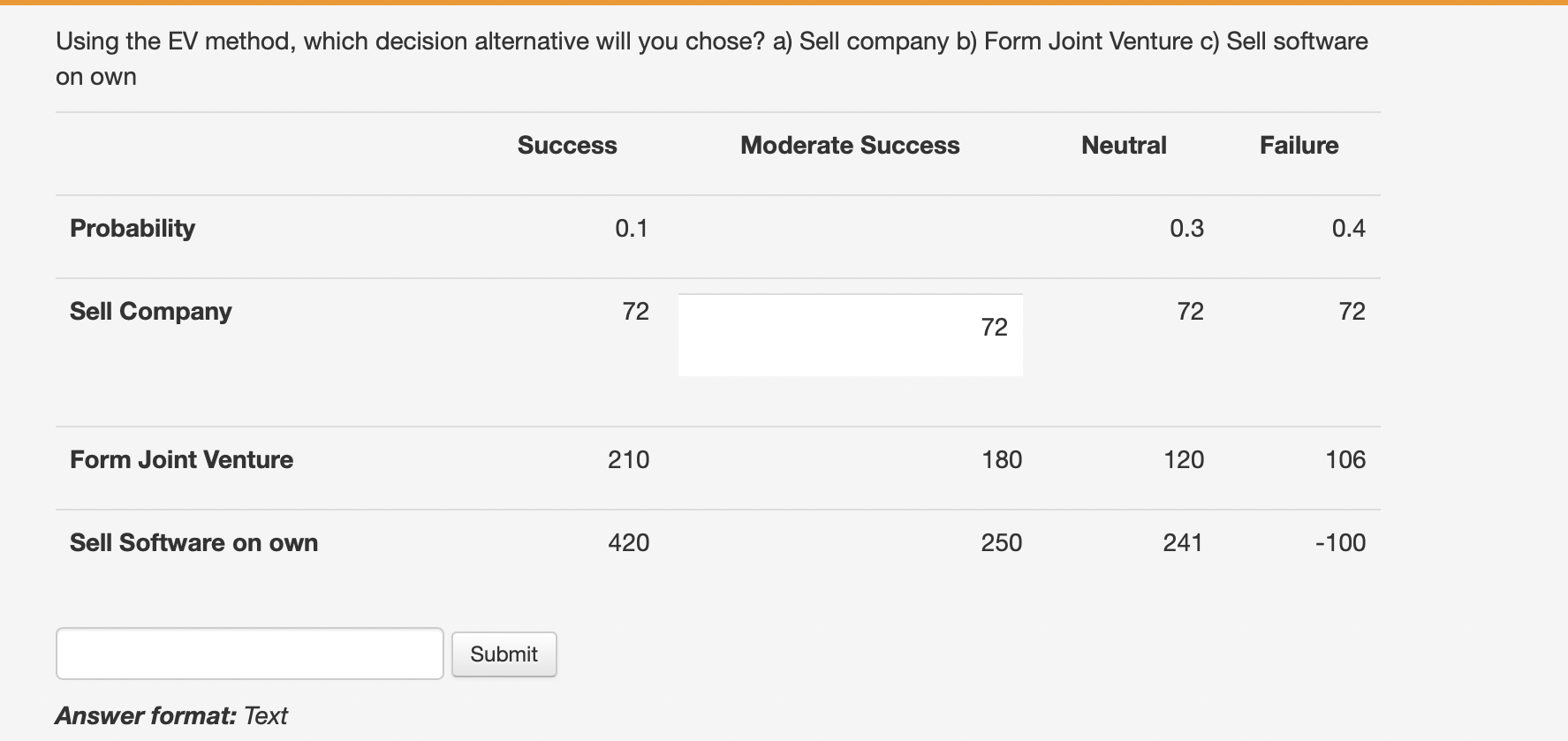This screenshot has width=1568, height=741.
Task: Click the answer input field
Action: click(x=249, y=654)
